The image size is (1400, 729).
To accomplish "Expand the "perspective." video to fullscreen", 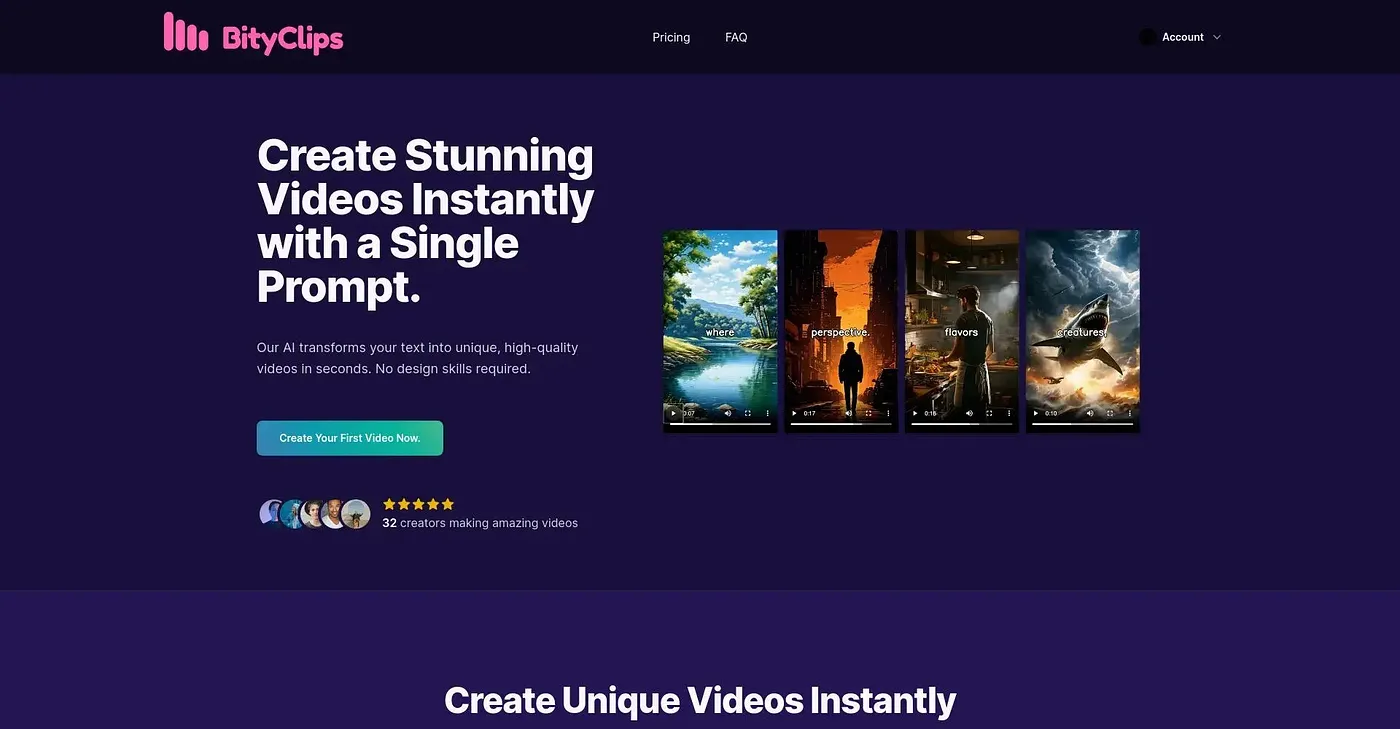I will coord(868,413).
